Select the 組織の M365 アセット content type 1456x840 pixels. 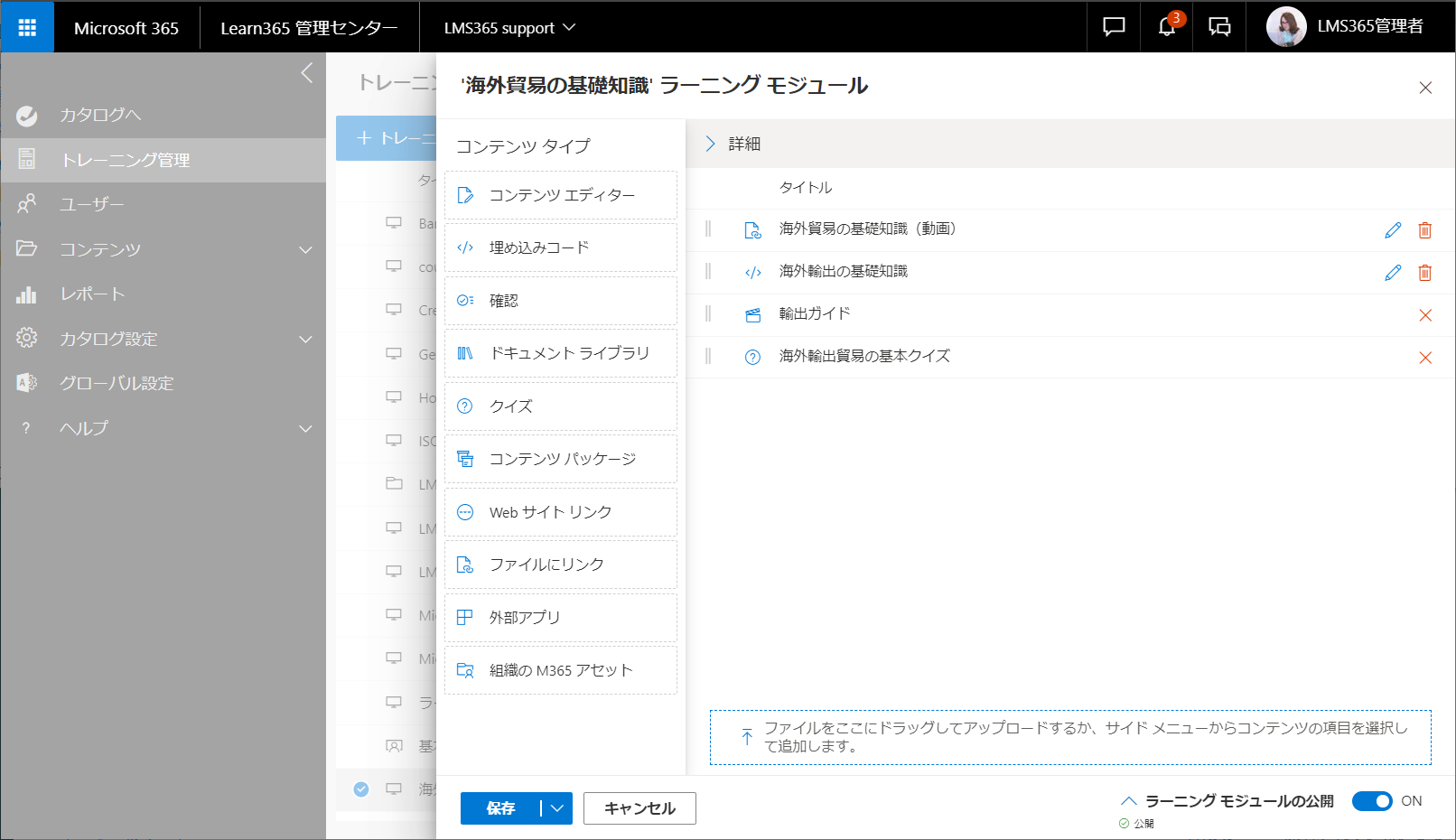pos(560,669)
